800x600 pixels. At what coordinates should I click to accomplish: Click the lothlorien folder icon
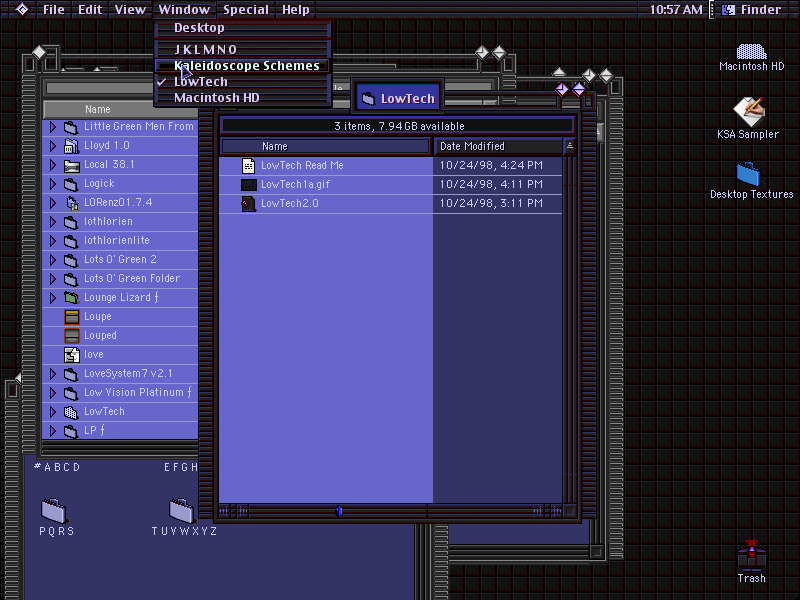click(71, 222)
